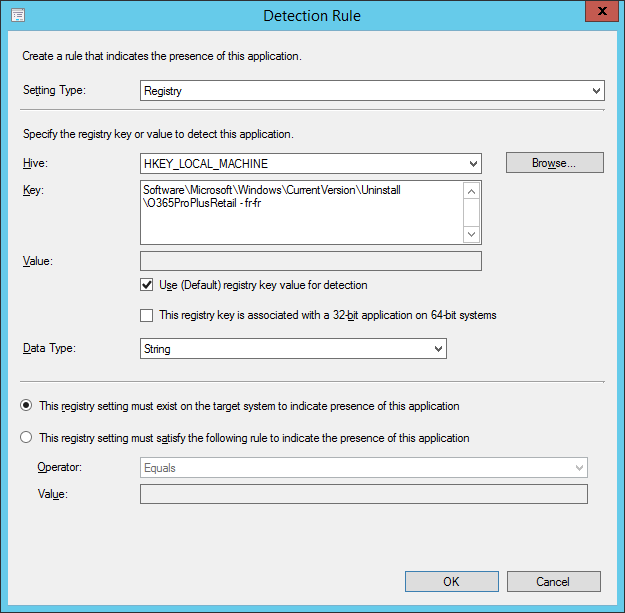Screen dimensions: 625x613
Task: Expand the Hive dropdown list
Action: pos(473,164)
